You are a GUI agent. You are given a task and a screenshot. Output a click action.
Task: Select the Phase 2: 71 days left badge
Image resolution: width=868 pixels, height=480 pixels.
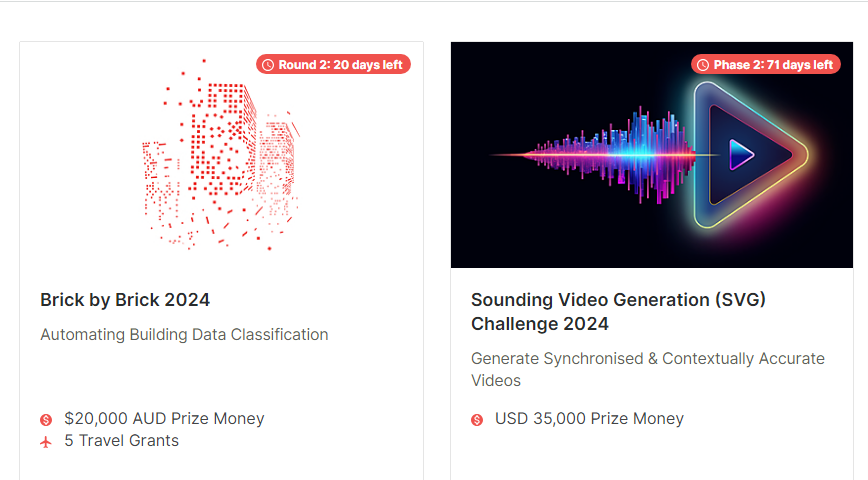coord(766,65)
